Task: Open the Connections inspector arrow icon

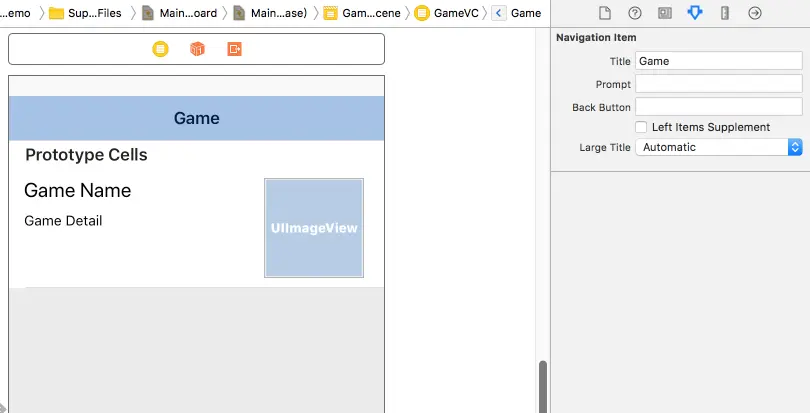Action: pyautogui.click(x=755, y=13)
